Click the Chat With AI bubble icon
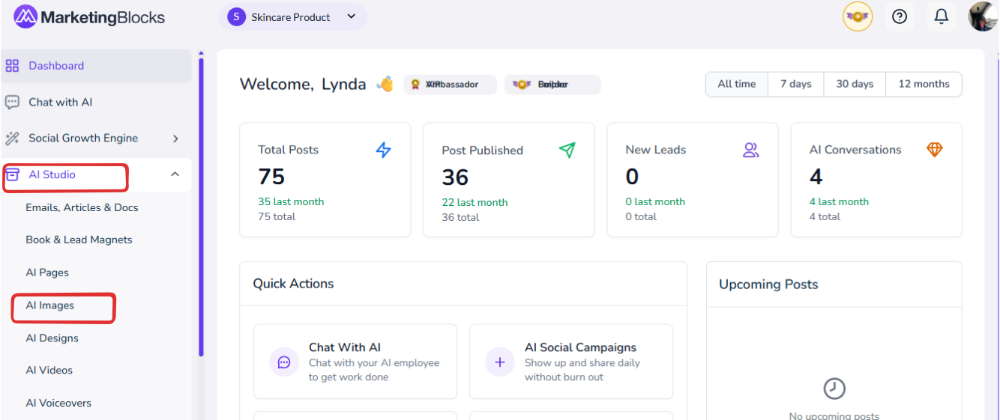 (x=284, y=362)
